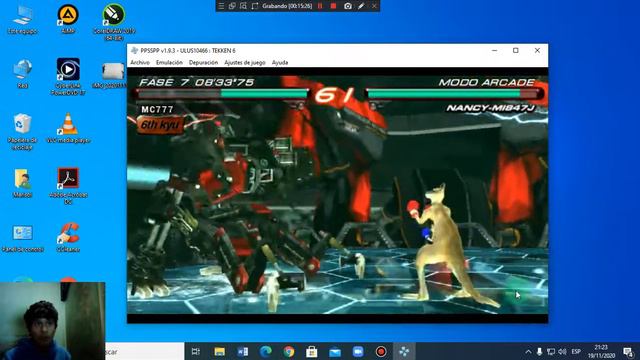Stop the screen recording with the red square
Screen dimensions: 640x360
coord(333,6)
